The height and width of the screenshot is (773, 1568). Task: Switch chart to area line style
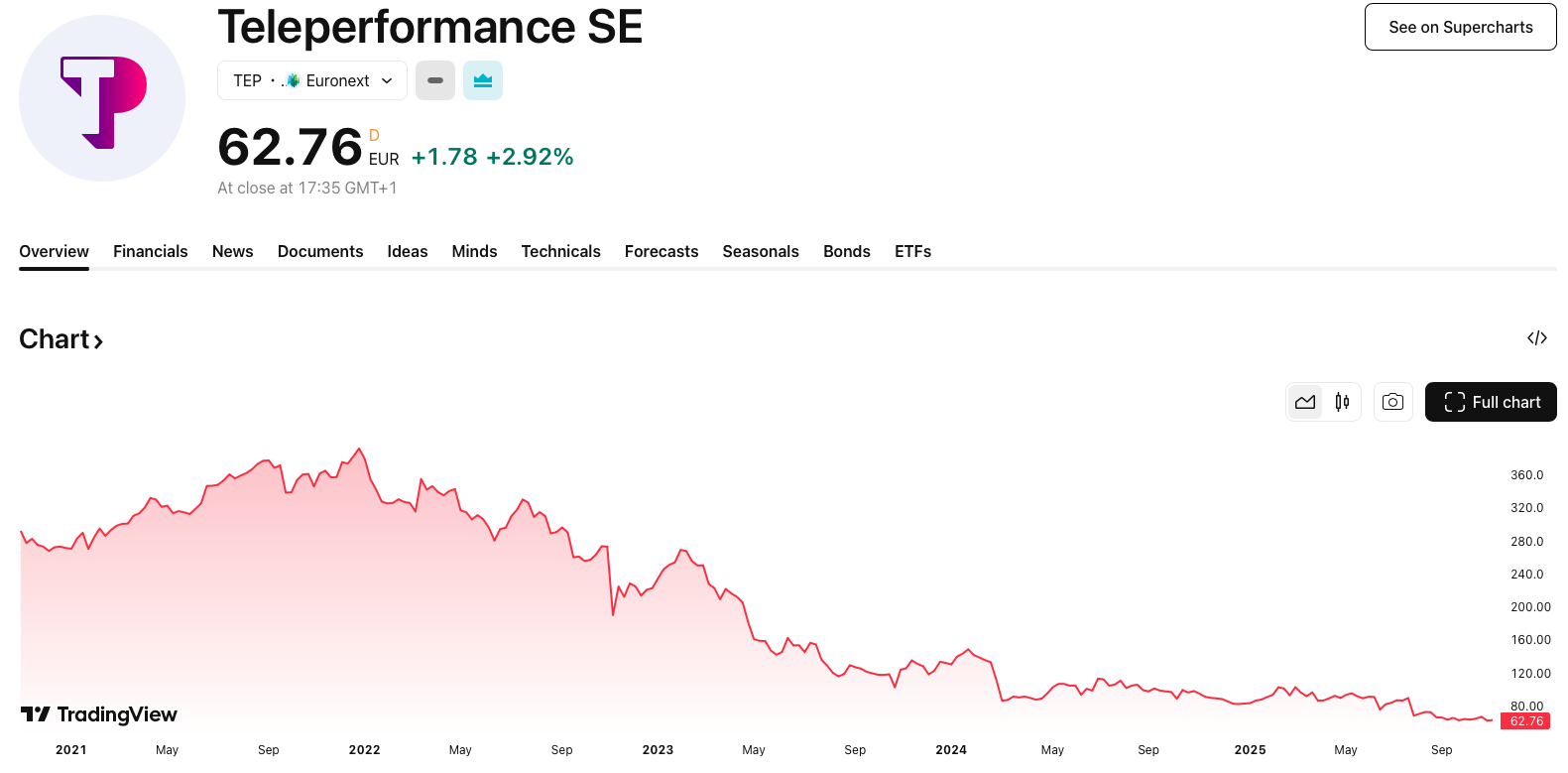click(1305, 402)
